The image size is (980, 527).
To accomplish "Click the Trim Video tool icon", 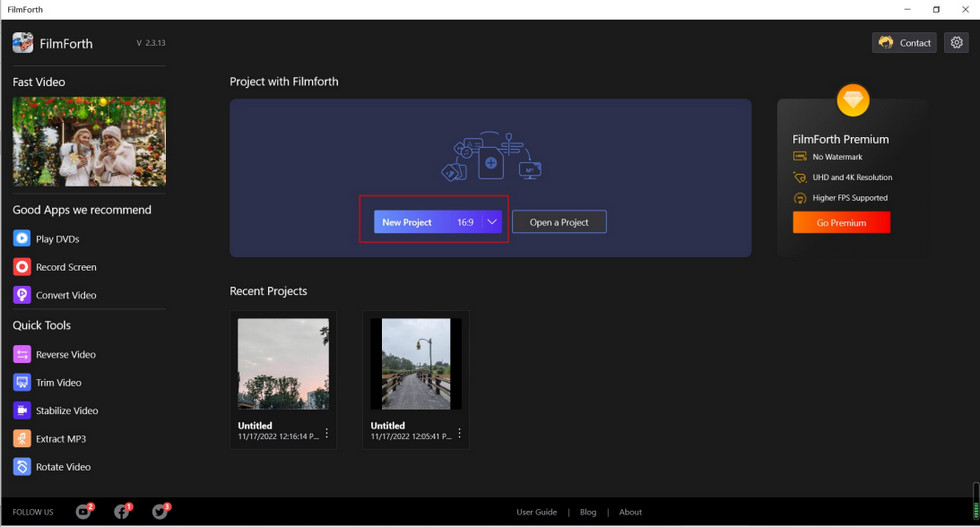I will [22, 383].
